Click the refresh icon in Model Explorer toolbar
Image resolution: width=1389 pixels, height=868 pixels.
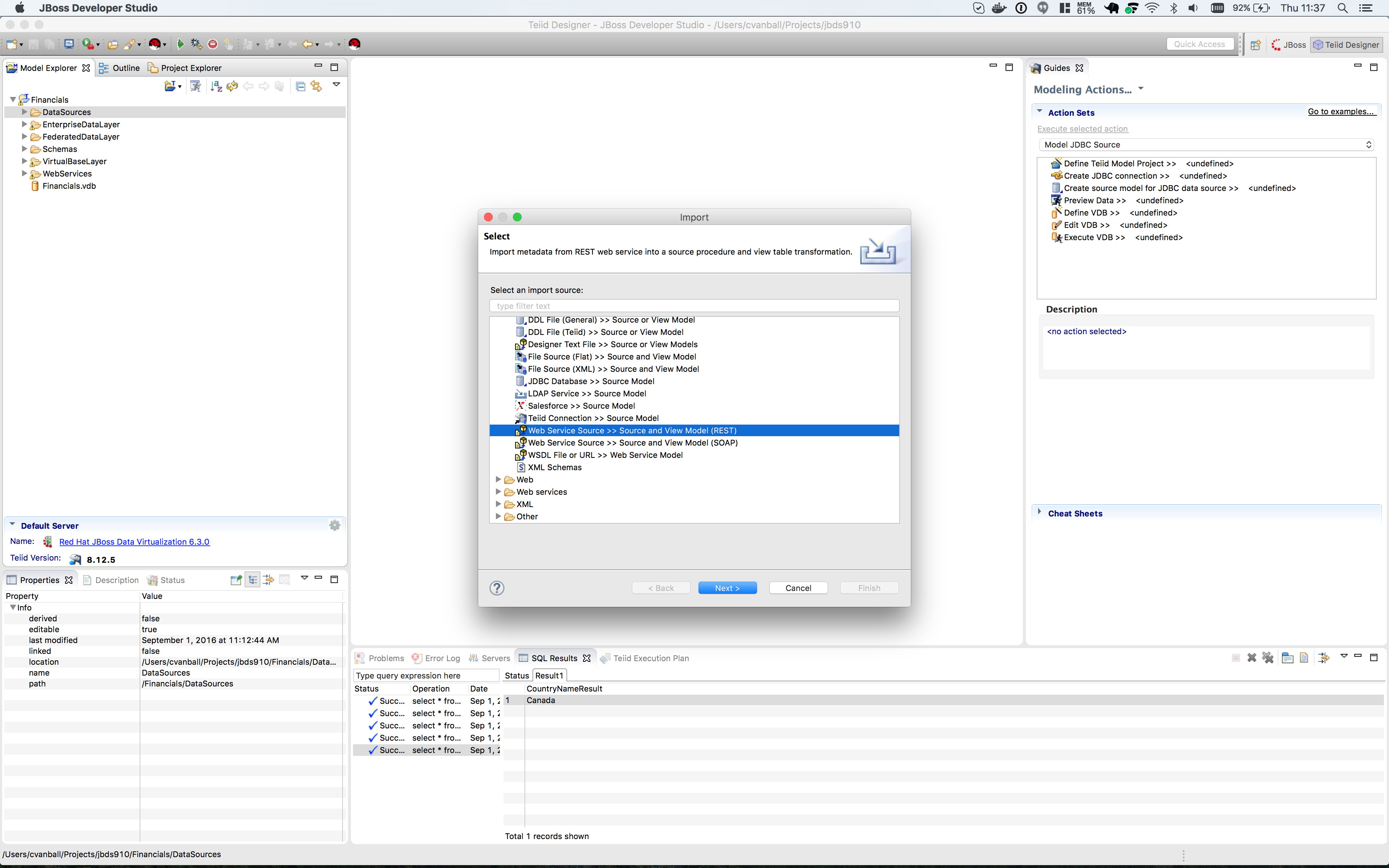(x=232, y=86)
